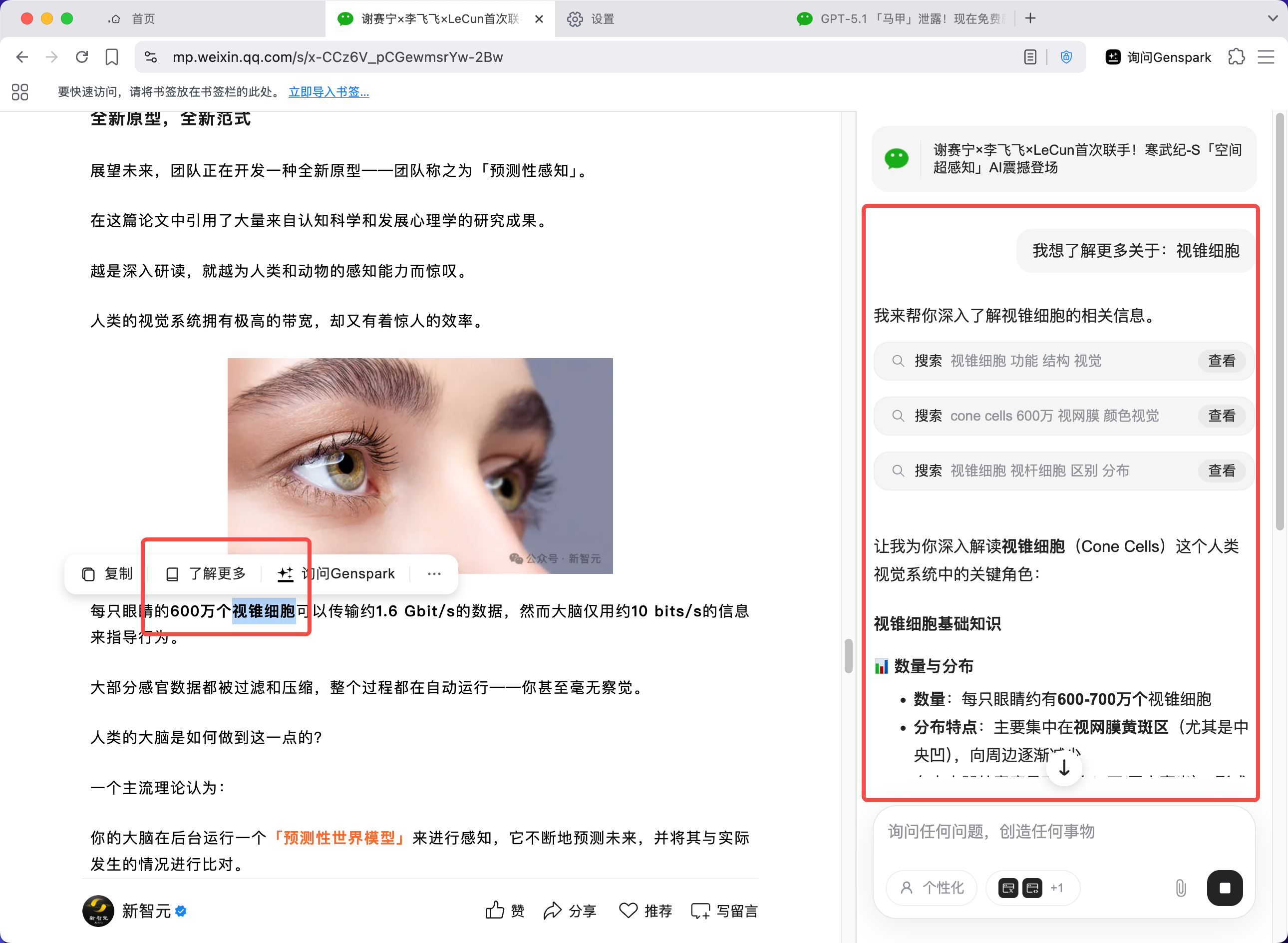
Task: Click the reload page icon
Action: point(82,57)
